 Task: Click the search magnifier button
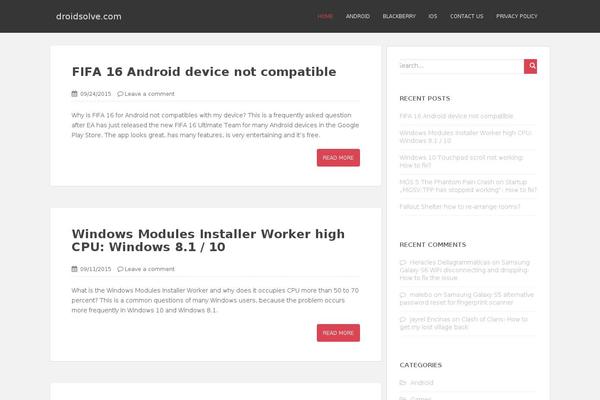(x=530, y=66)
